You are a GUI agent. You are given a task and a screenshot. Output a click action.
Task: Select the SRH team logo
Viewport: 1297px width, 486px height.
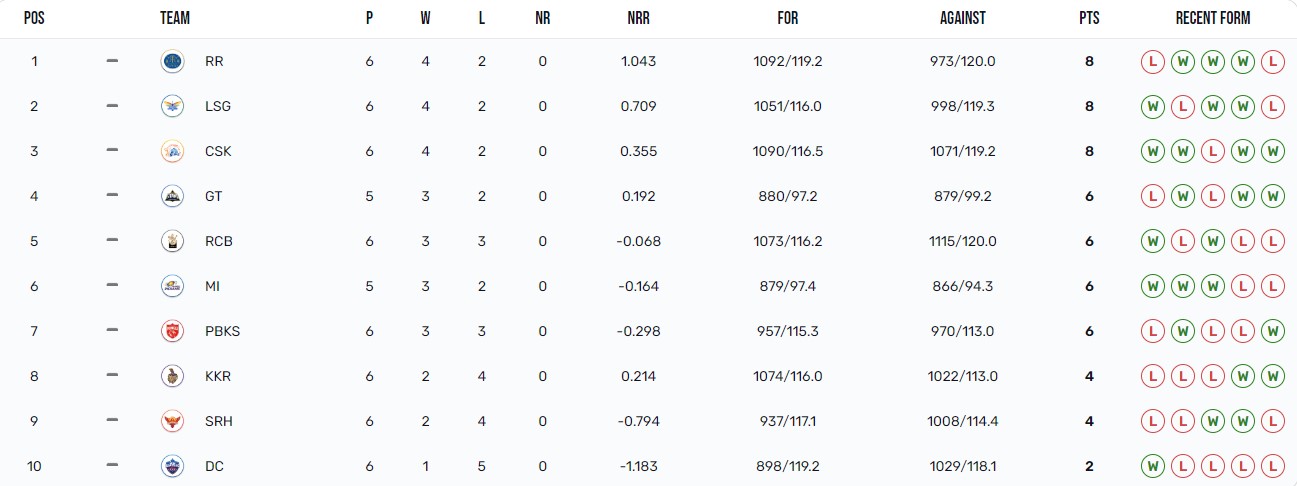(x=172, y=421)
